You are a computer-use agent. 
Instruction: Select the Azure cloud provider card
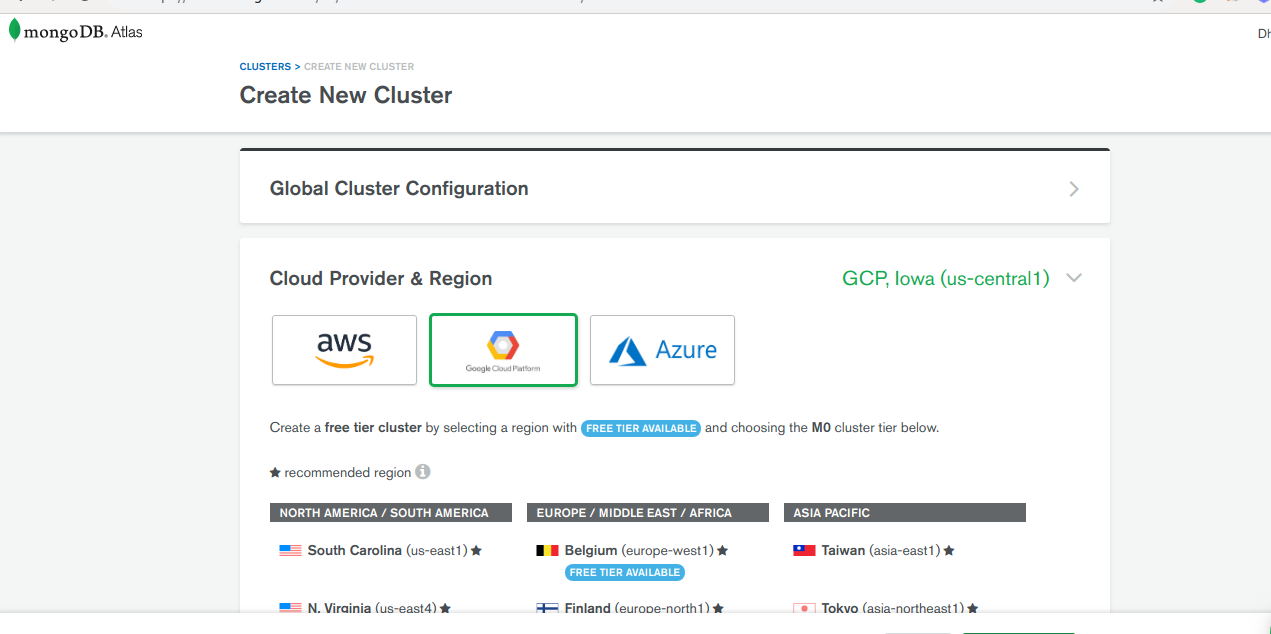click(662, 350)
